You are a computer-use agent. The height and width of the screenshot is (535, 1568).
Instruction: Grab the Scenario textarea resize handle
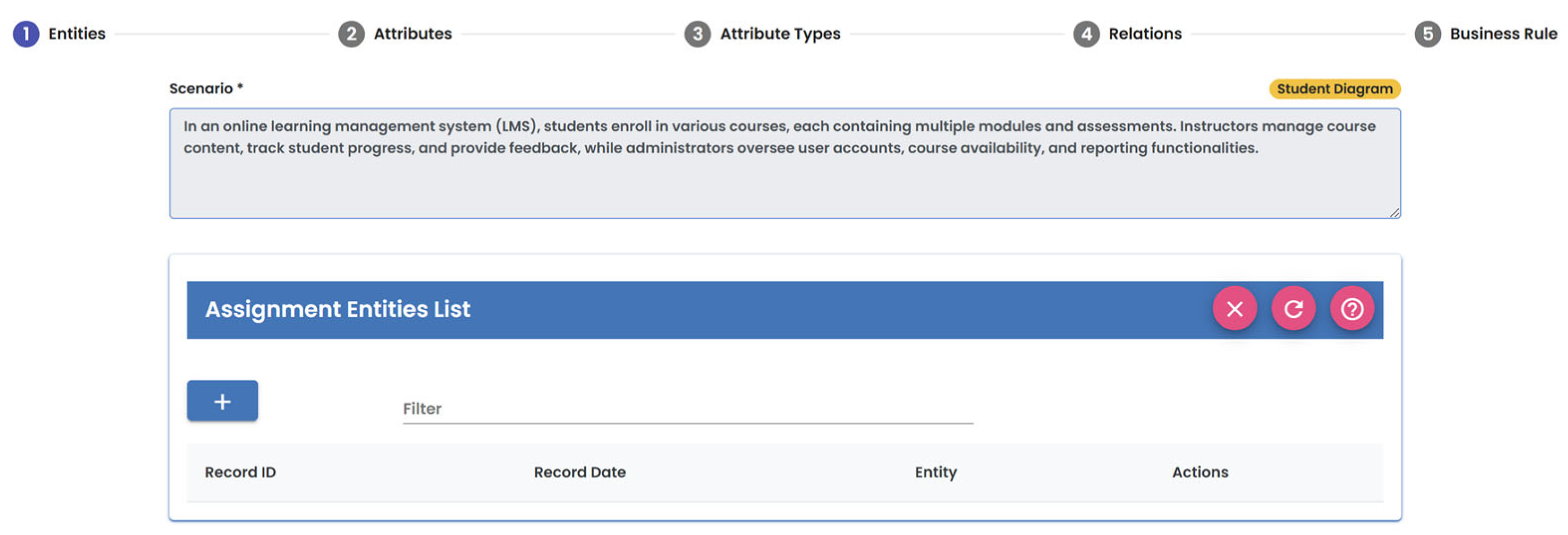pos(1394,212)
